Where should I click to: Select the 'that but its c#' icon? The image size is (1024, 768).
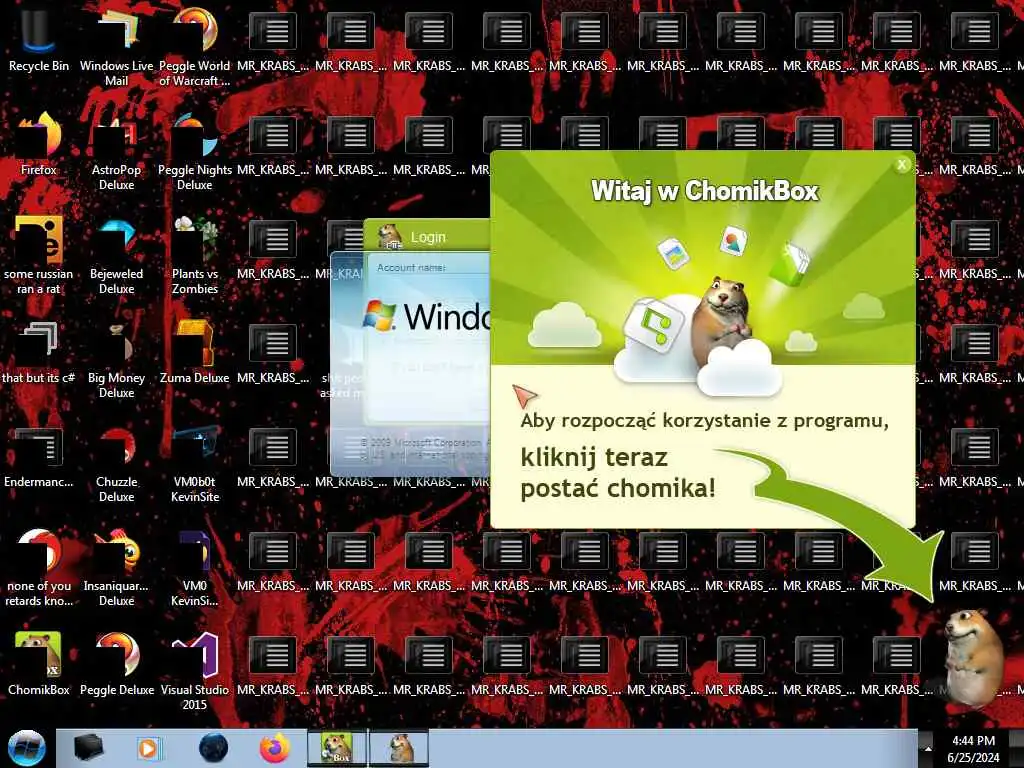(x=39, y=353)
